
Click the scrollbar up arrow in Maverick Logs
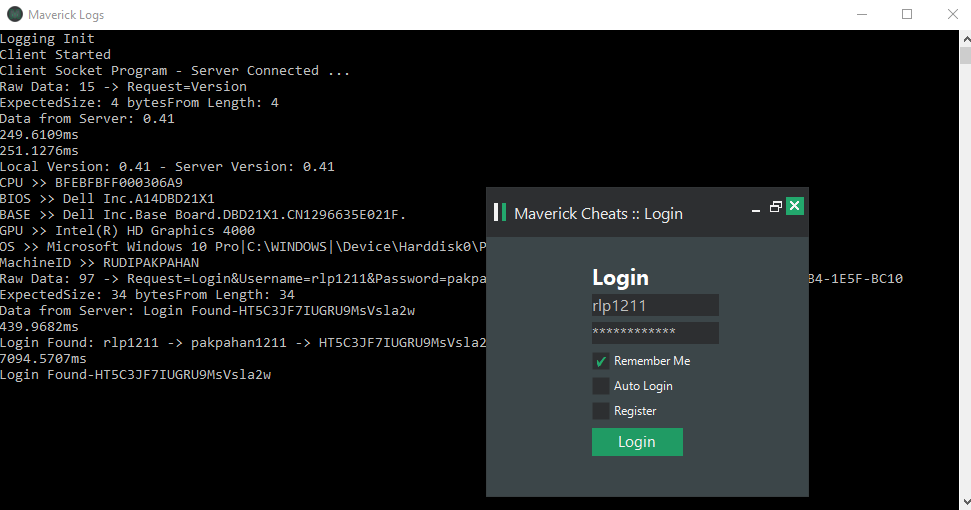pos(965,38)
